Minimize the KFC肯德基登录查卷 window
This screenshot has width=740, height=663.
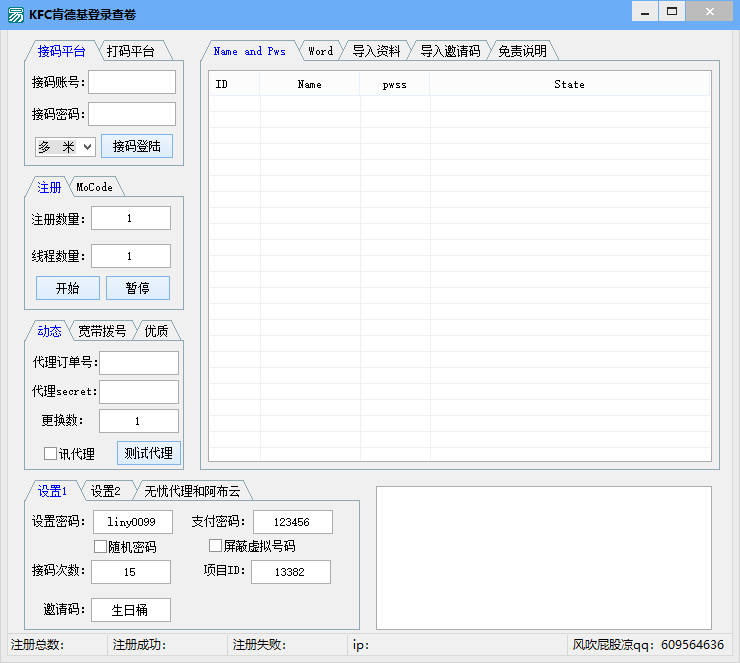(x=645, y=11)
